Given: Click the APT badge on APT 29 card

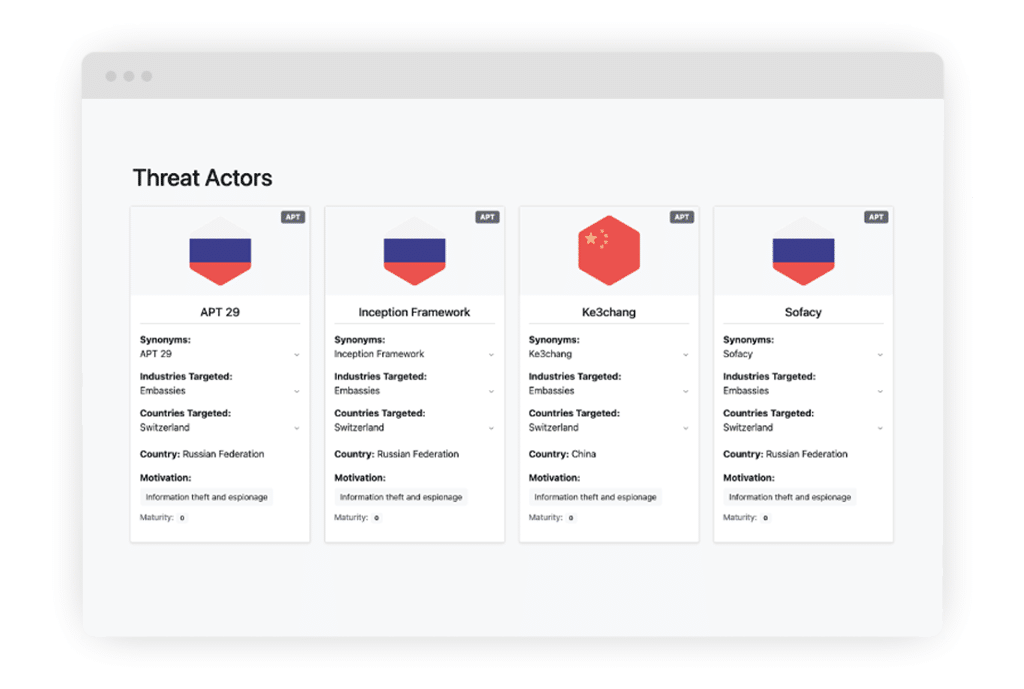Looking at the screenshot, I should tap(293, 217).
